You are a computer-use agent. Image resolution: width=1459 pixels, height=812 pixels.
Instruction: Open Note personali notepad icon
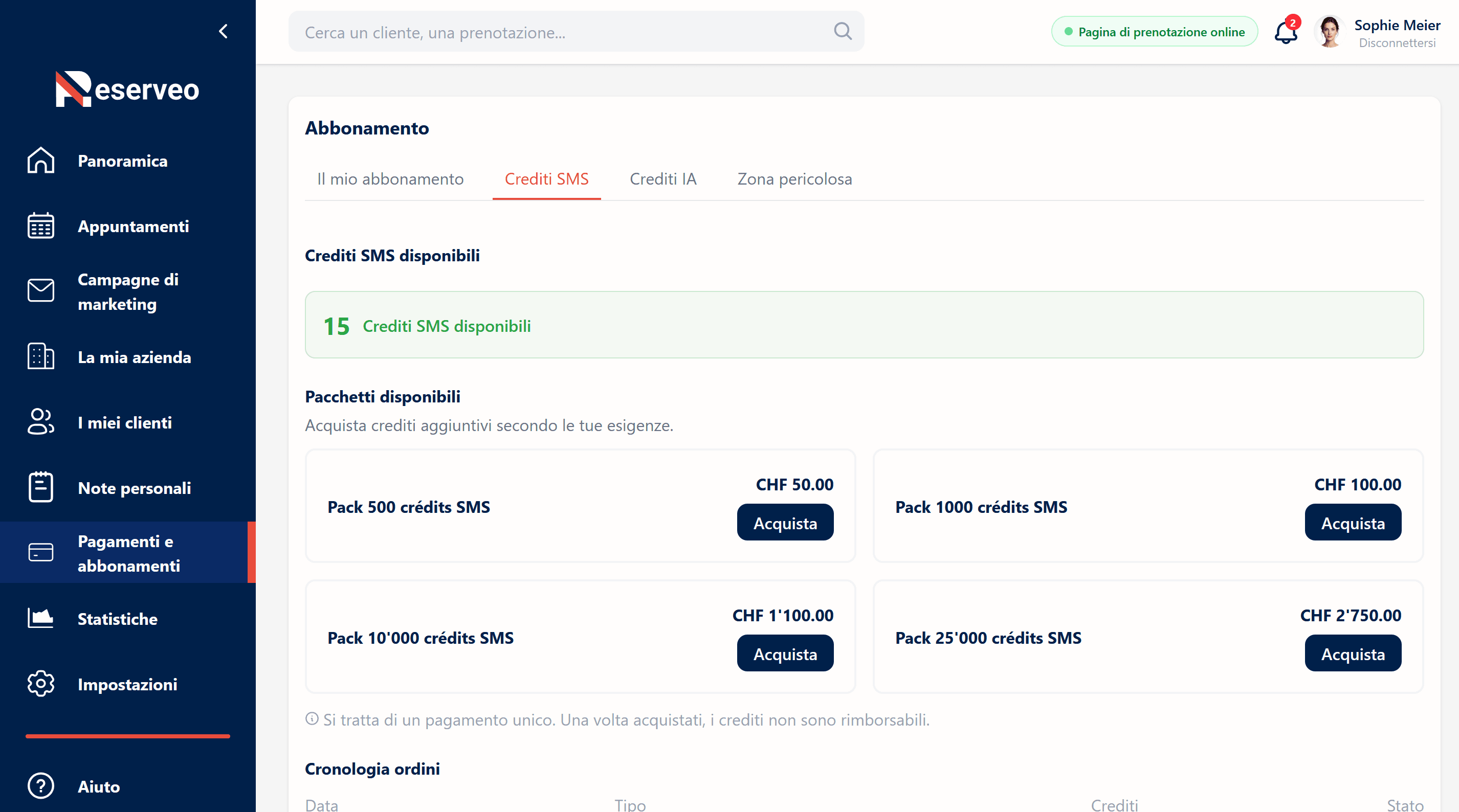41,487
